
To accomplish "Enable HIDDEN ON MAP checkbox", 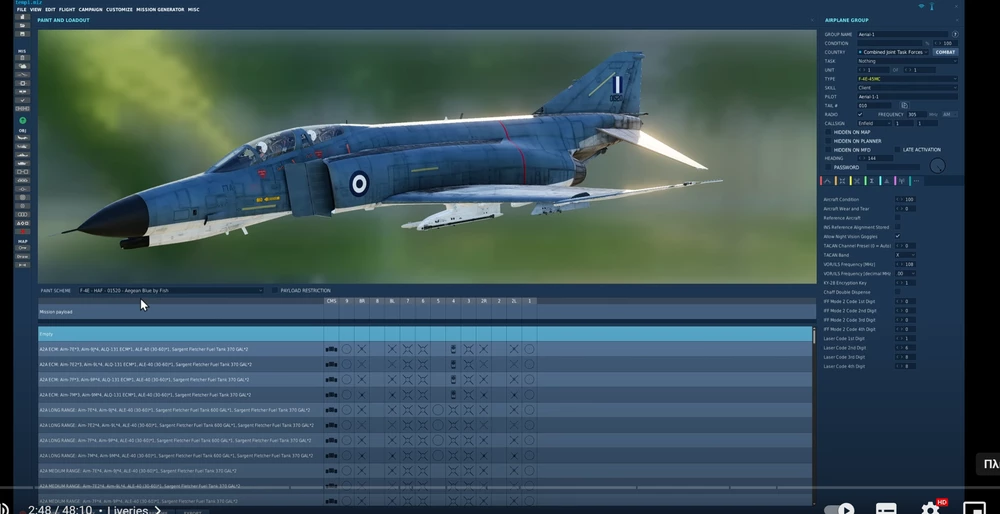I will pos(828,132).
